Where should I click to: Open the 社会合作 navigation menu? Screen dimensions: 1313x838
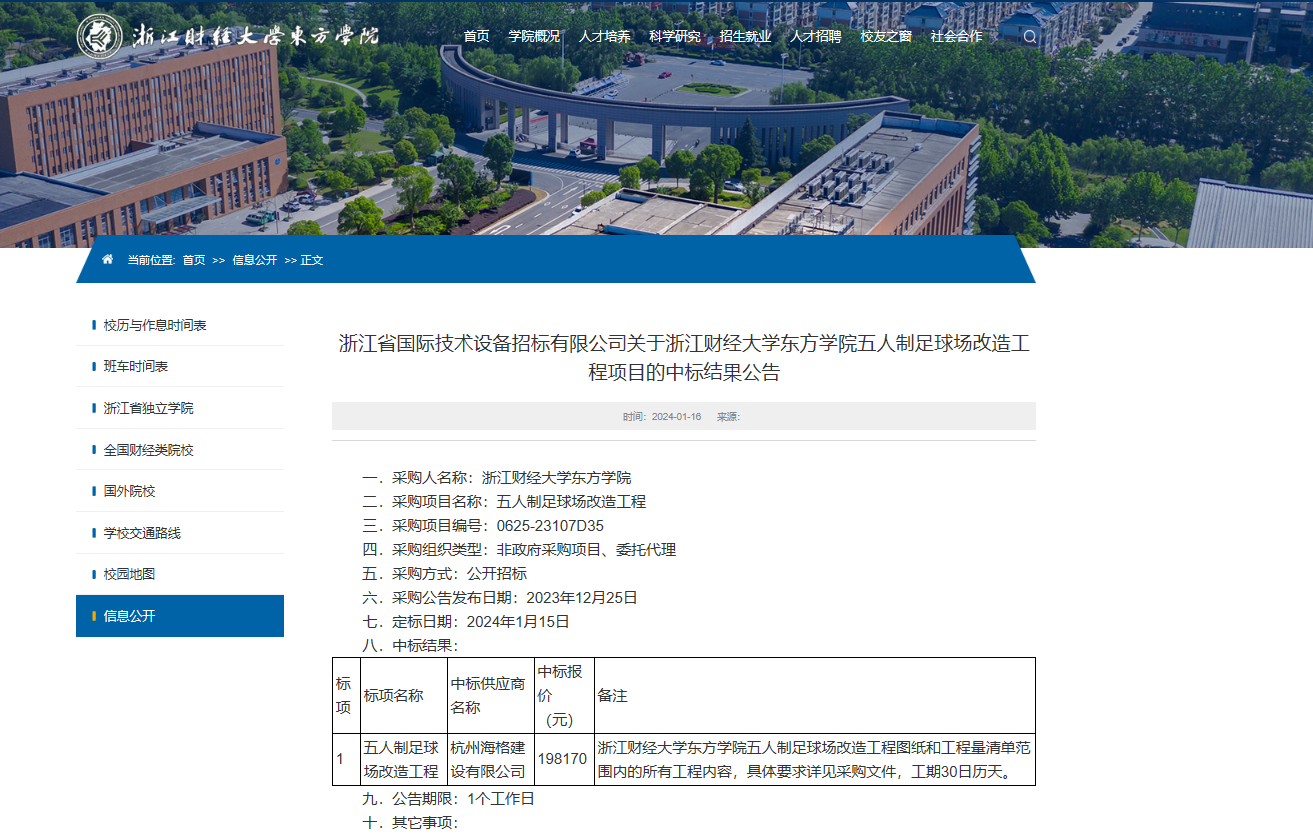coord(957,36)
